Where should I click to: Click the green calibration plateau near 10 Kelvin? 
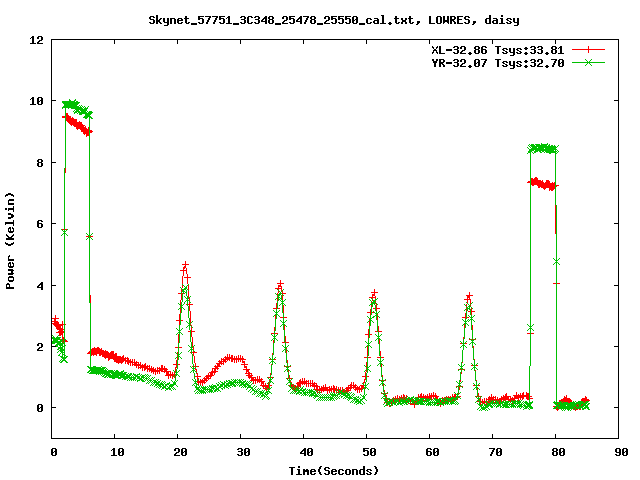pyautogui.click(x=77, y=109)
